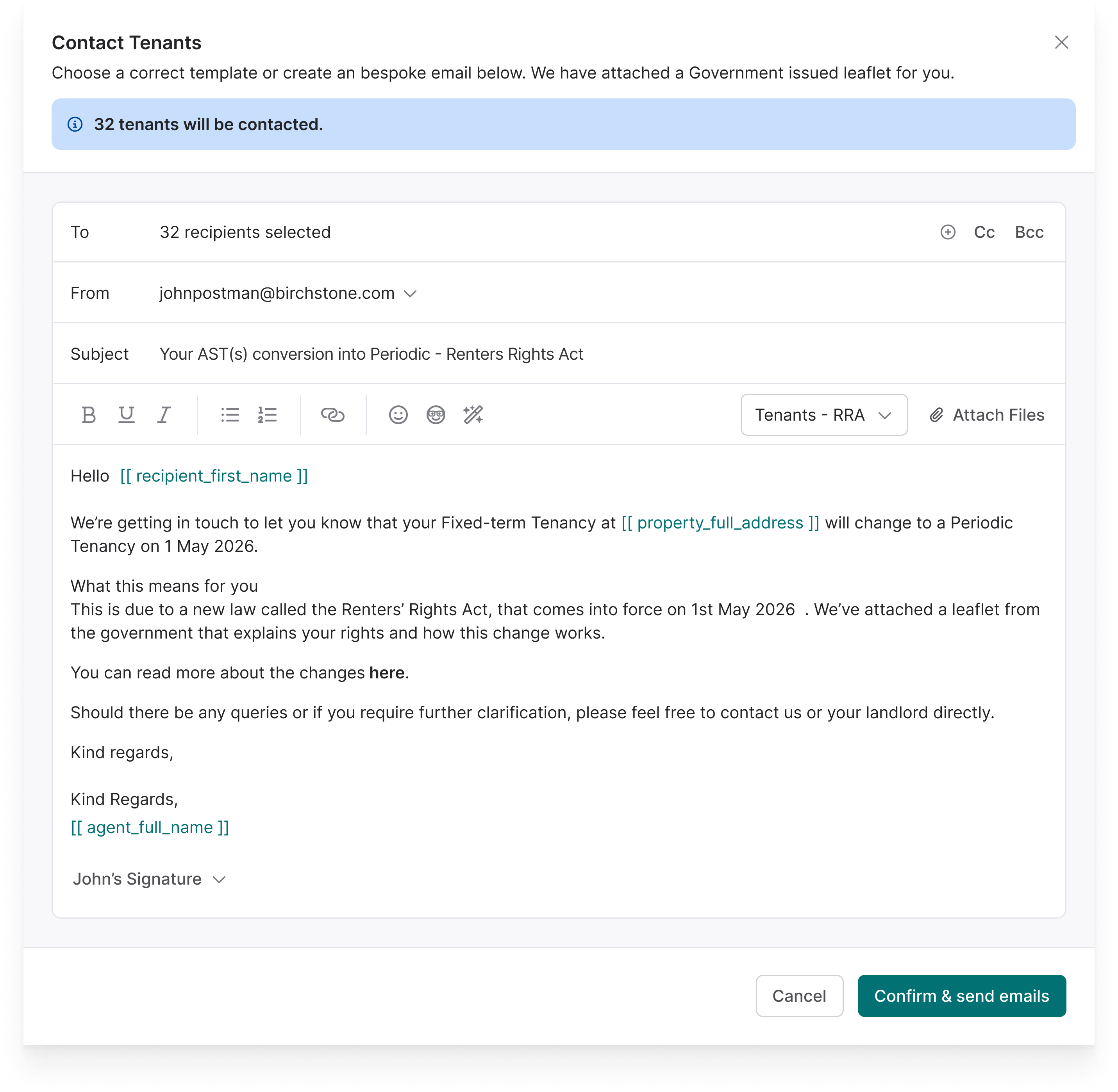Insert a hyperlink into the email body
Screen dimensions: 1118x1092
tap(333, 415)
